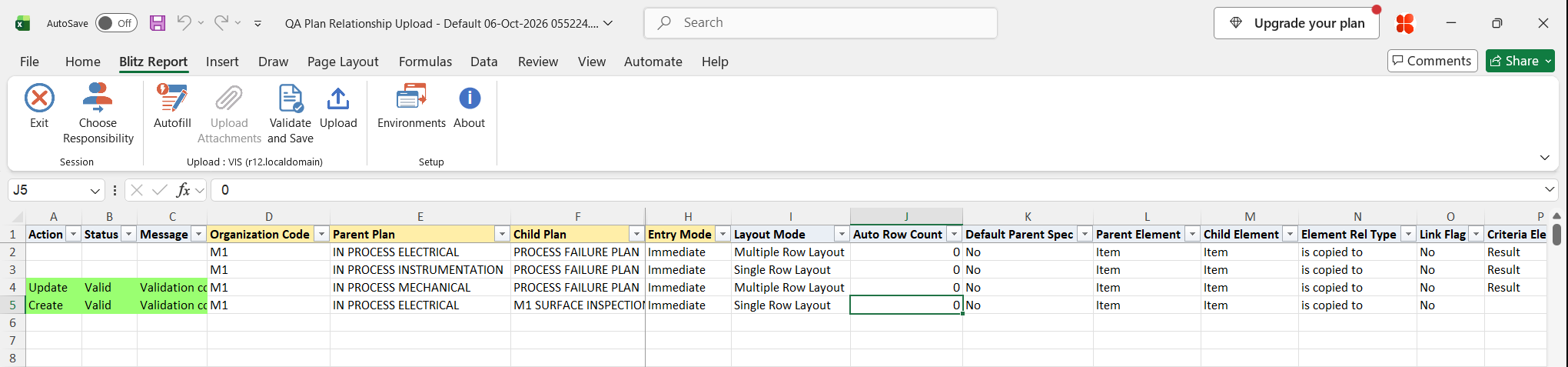Open the Element Rel Type column filter

coord(1408,234)
